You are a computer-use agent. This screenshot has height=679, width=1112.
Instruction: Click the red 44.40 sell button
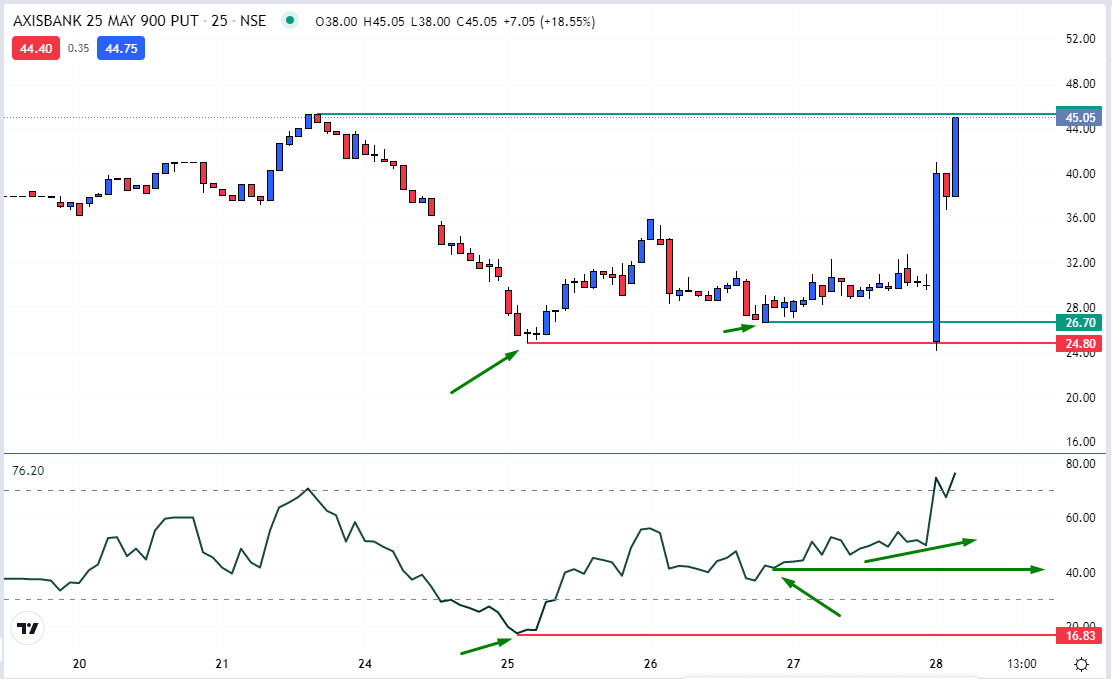pyautogui.click(x=36, y=48)
